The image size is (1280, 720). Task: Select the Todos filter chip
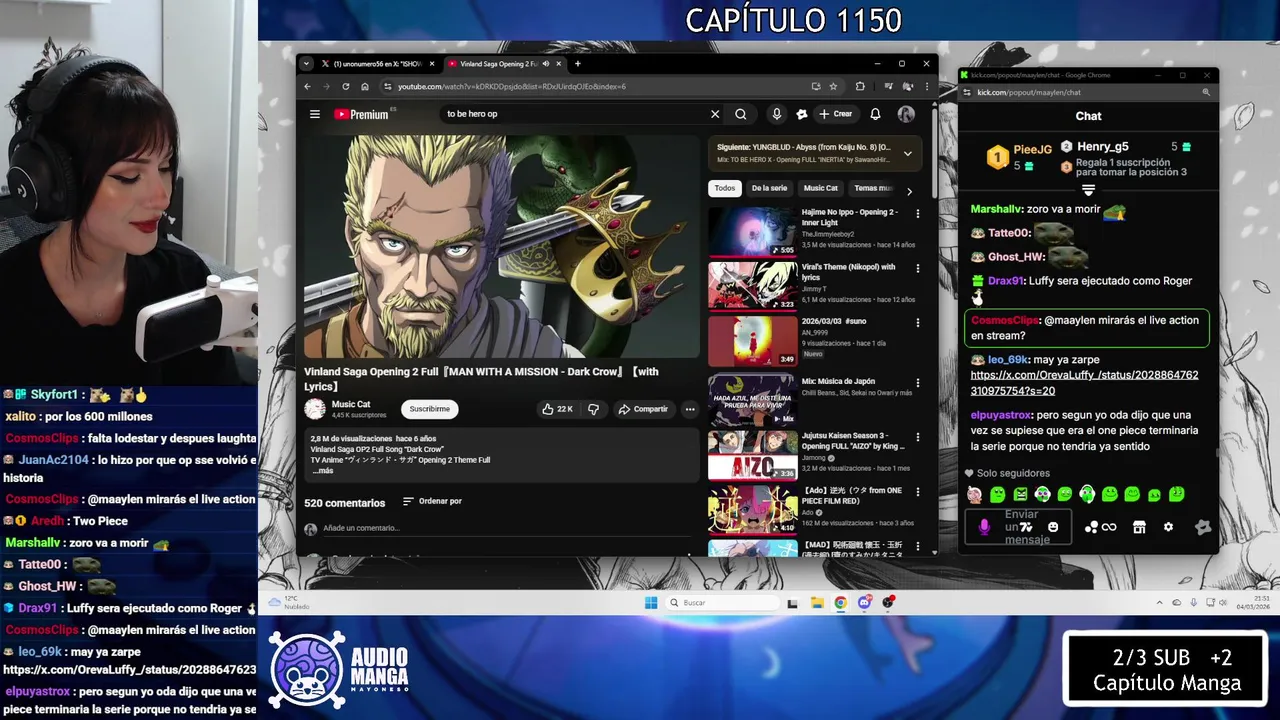[x=725, y=188]
